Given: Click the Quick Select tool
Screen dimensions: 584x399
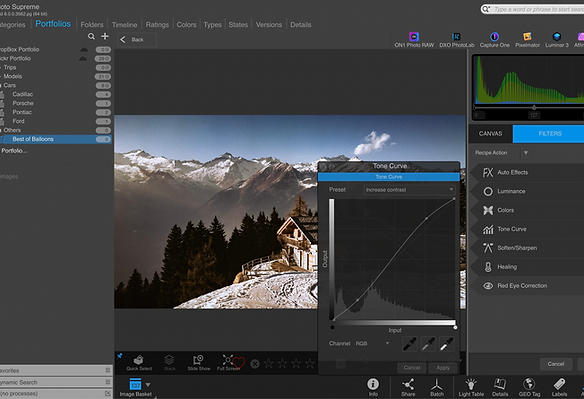Looking at the screenshot, I should click(x=139, y=363).
